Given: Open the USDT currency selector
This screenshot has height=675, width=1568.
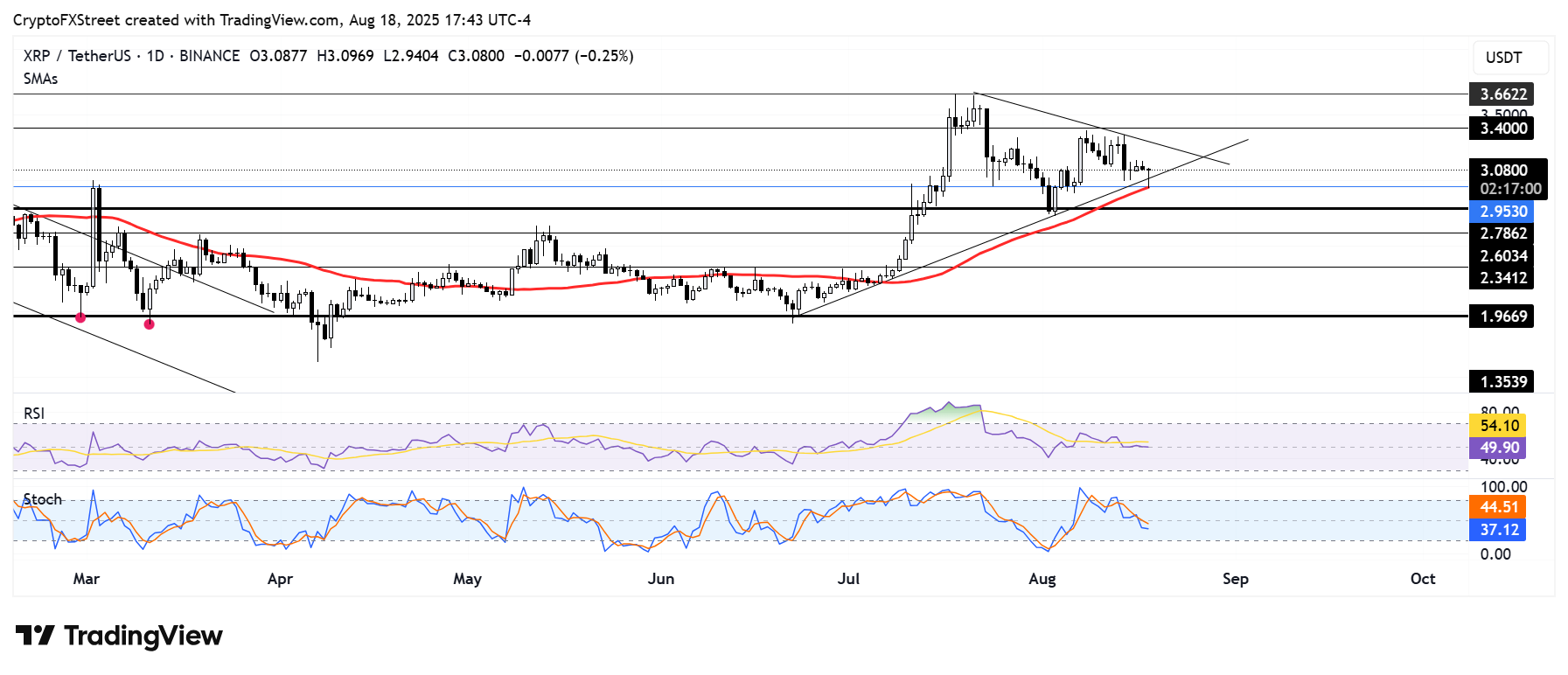Looking at the screenshot, I should [x=1510, y=58].
